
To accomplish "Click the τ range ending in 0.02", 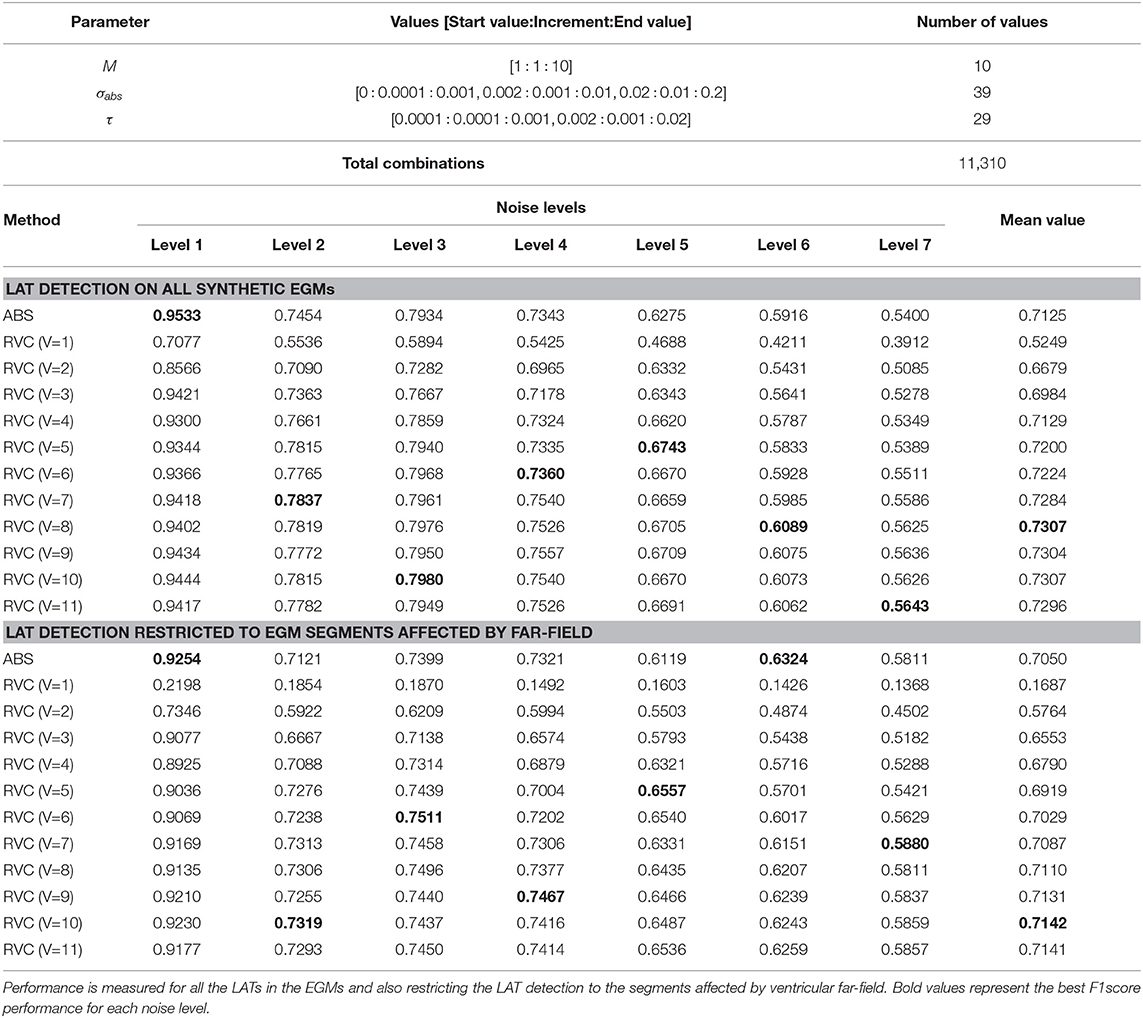I will click(x=541, y=119).
